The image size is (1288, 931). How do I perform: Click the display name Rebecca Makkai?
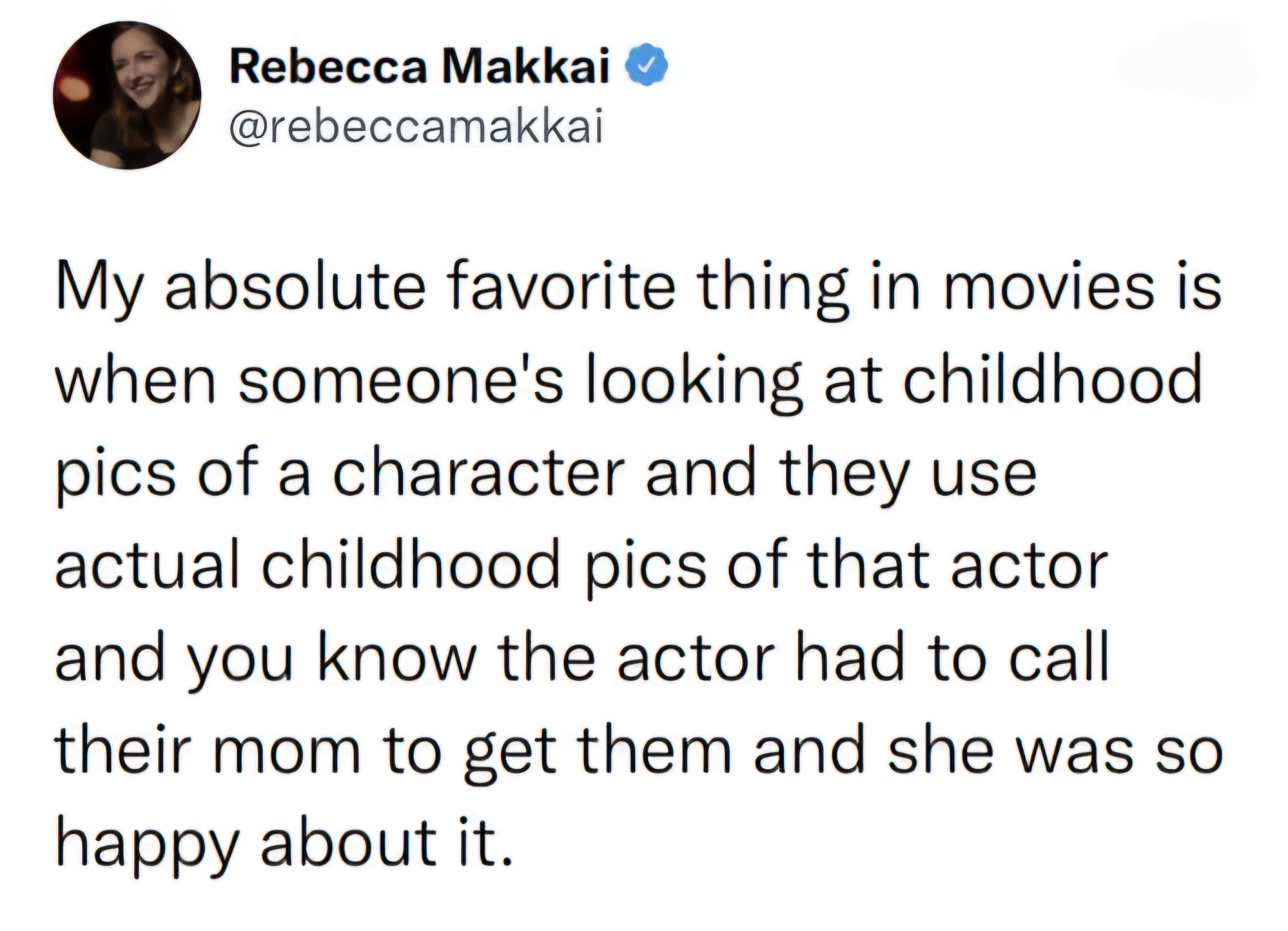tap(420, 66)
